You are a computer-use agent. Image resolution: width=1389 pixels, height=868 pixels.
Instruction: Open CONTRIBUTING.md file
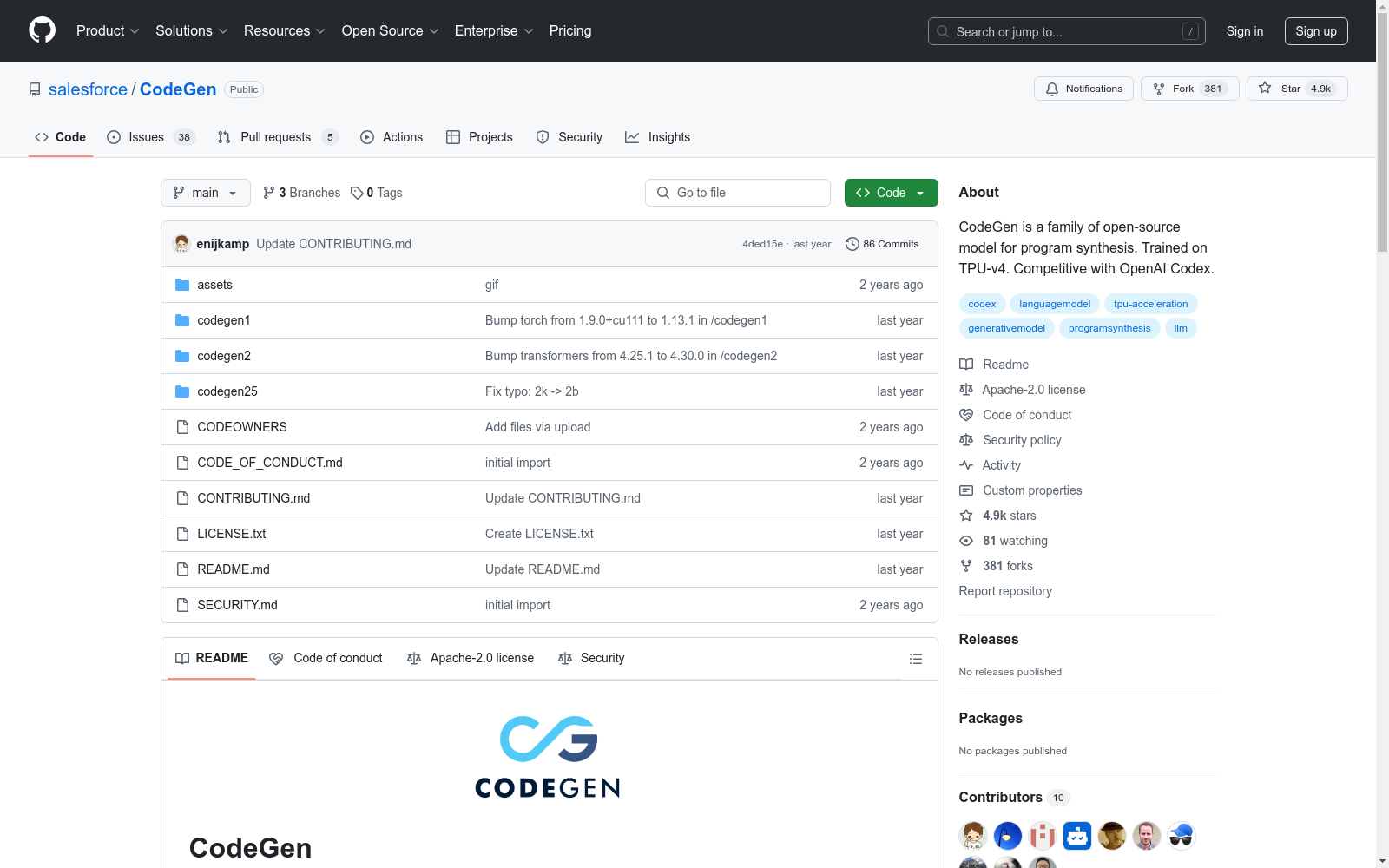pyautogui.click(x=253, y=498)
